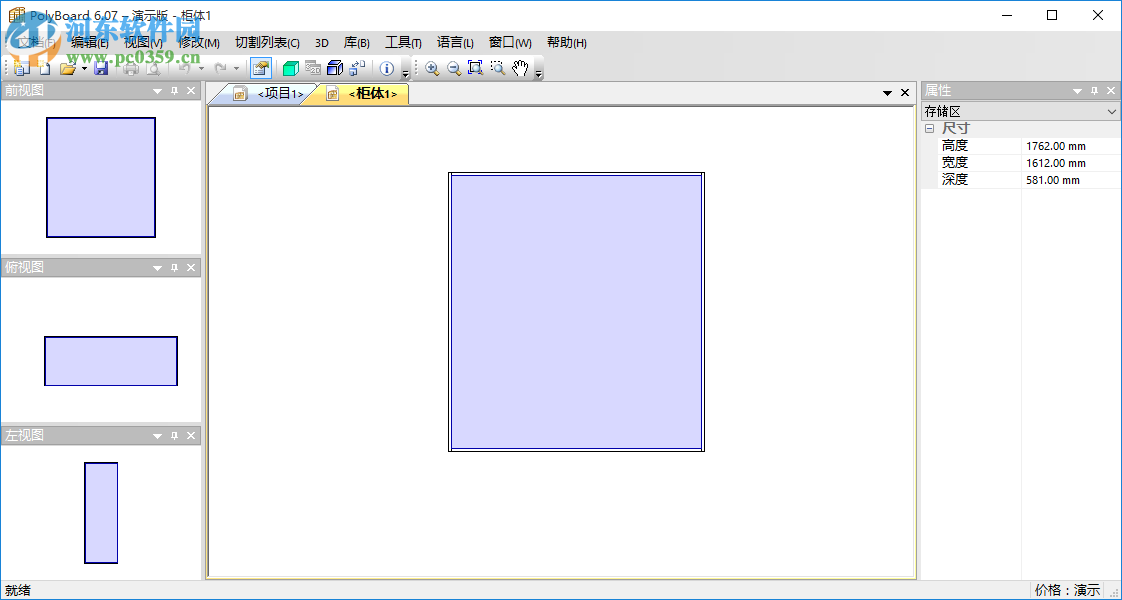Click the zoom in magnifier tool
Screen dimensions: 1122x600
pyautogui.click(x=432, y=67)
